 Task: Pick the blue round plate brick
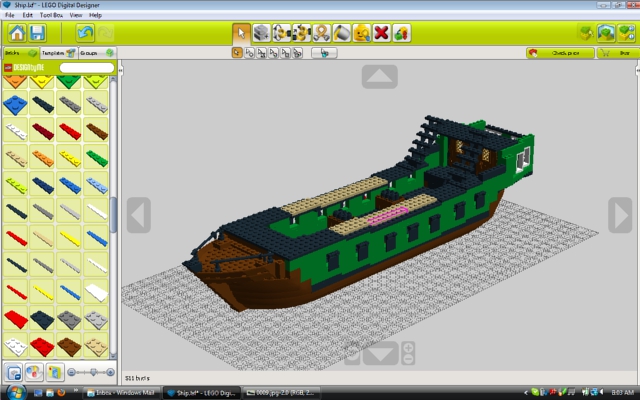(x=15, y=104)
